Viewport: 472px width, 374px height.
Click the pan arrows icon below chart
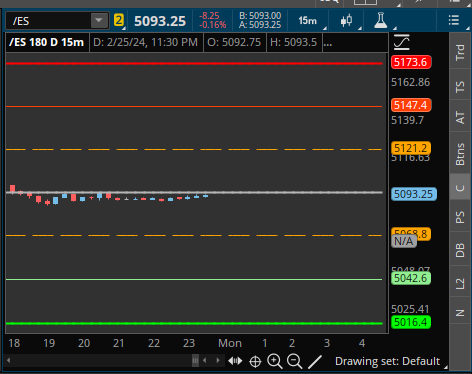235,361
